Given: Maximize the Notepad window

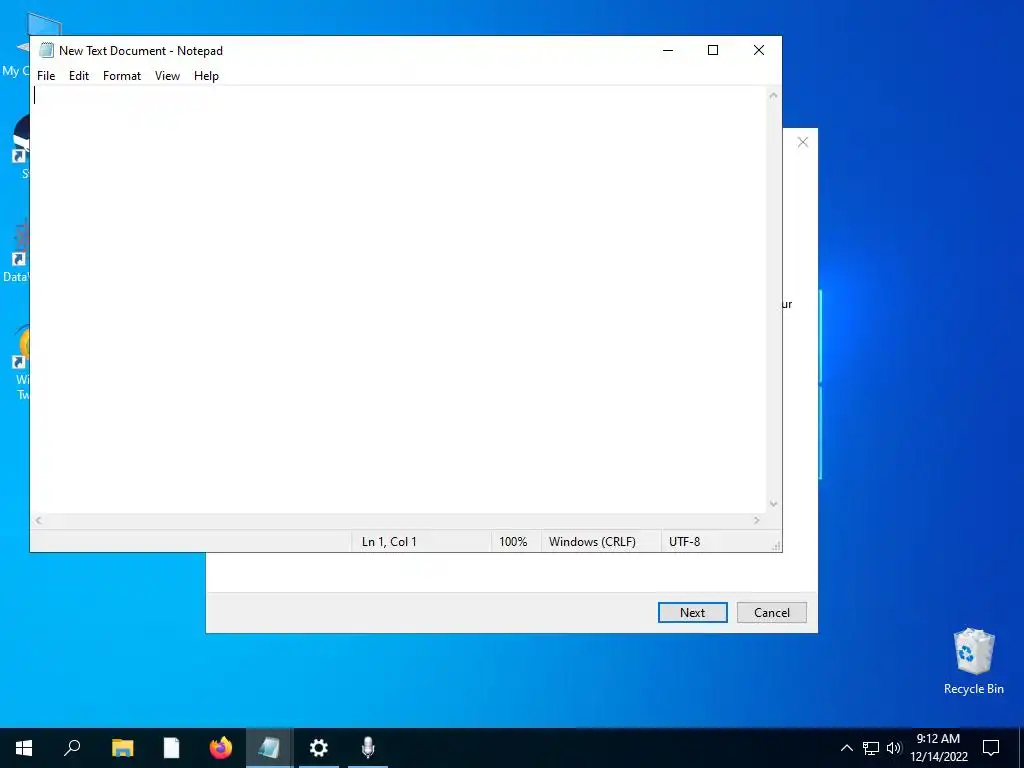Looking at the screenshot, I should (713, 50).
